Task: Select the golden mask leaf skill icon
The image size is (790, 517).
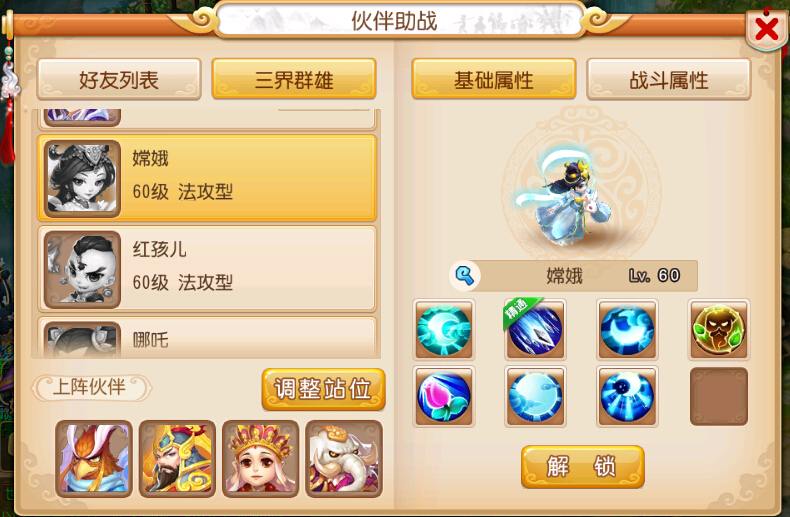Action: (x=719, y=330)
